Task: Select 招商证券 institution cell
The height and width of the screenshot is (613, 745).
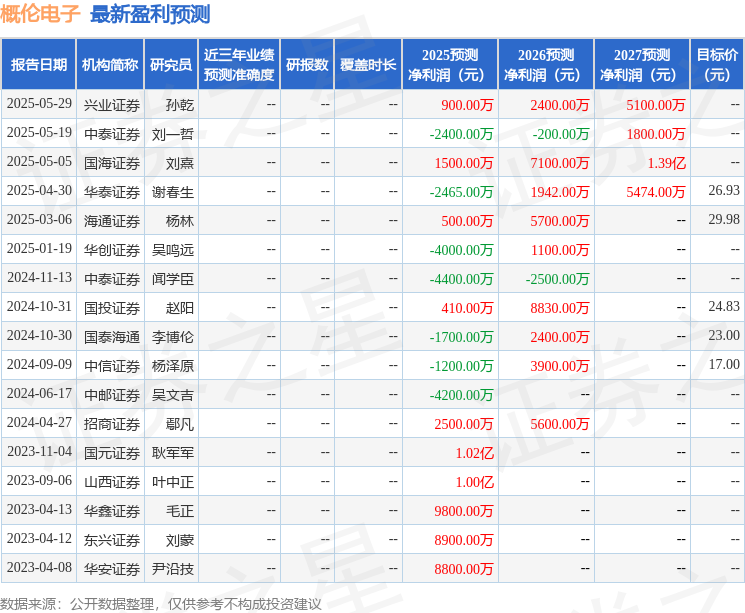Action: click(112, 423)
